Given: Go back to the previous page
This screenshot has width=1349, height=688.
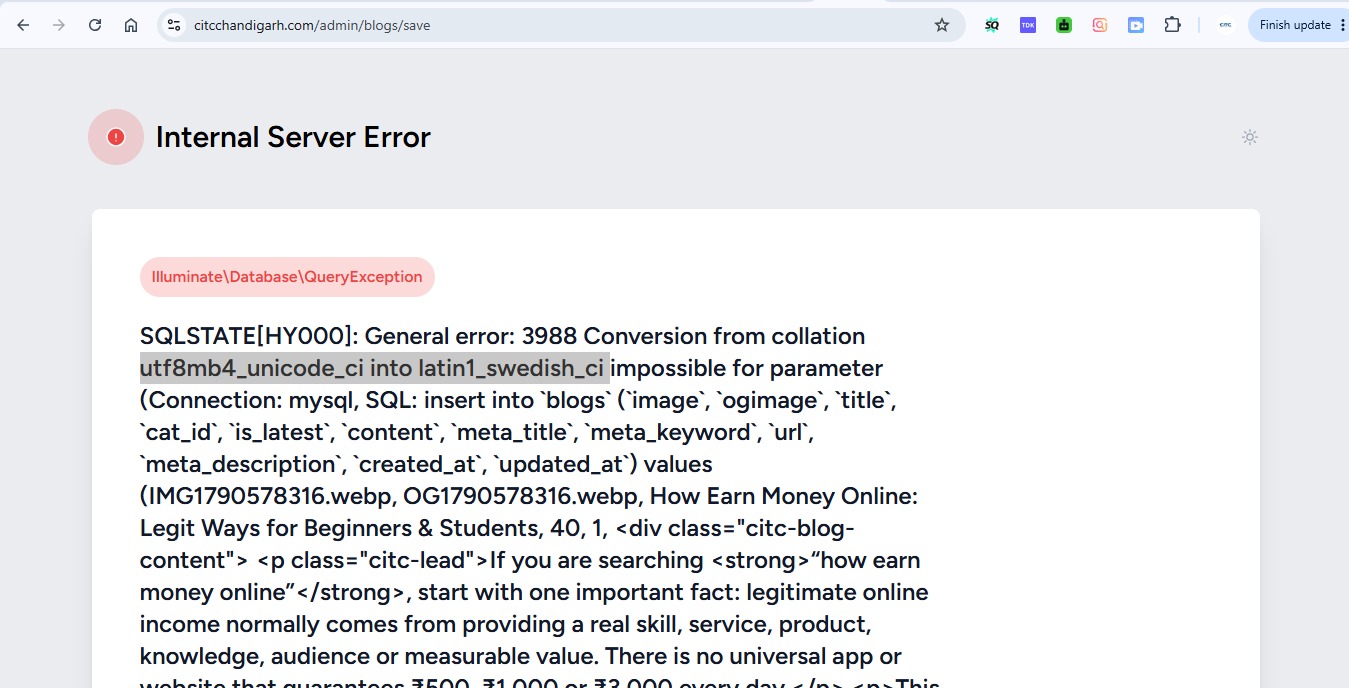Looking at the screenshot, I should [x=23, y=25].
